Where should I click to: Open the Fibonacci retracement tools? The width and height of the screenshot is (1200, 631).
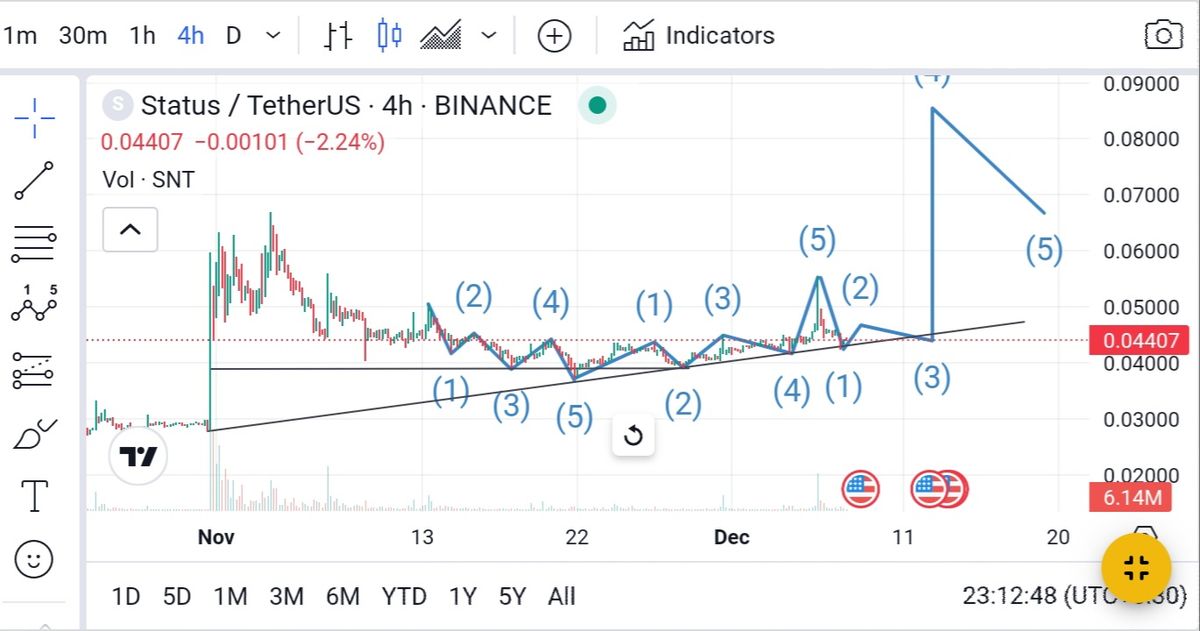click(x=35, y=243)
